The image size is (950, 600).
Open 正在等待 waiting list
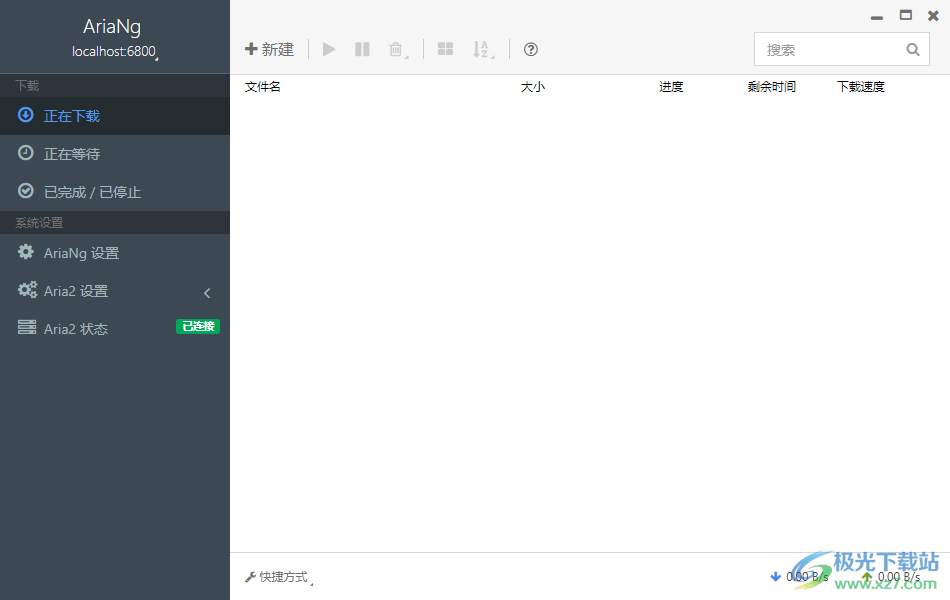tap(115, 154)
